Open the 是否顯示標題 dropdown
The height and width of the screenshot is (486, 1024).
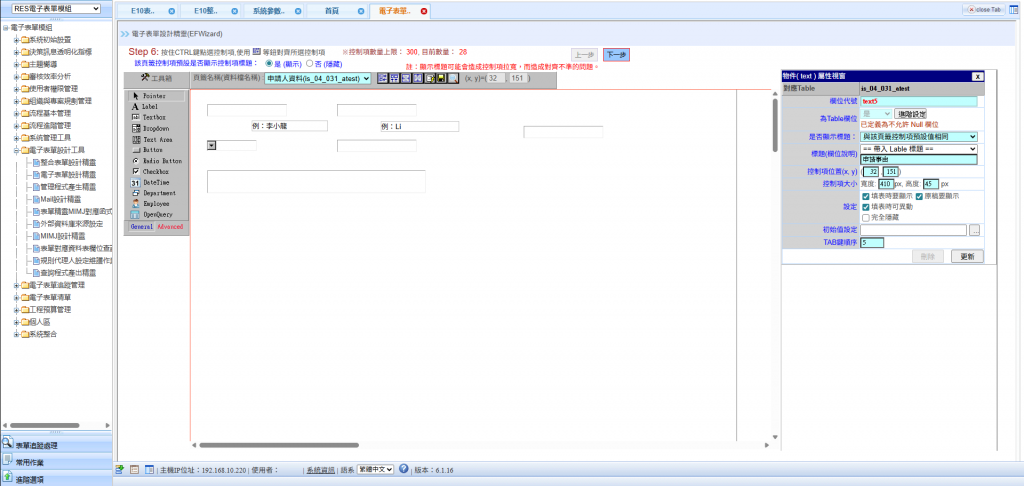pyautogui.click(x=919, y=137)
